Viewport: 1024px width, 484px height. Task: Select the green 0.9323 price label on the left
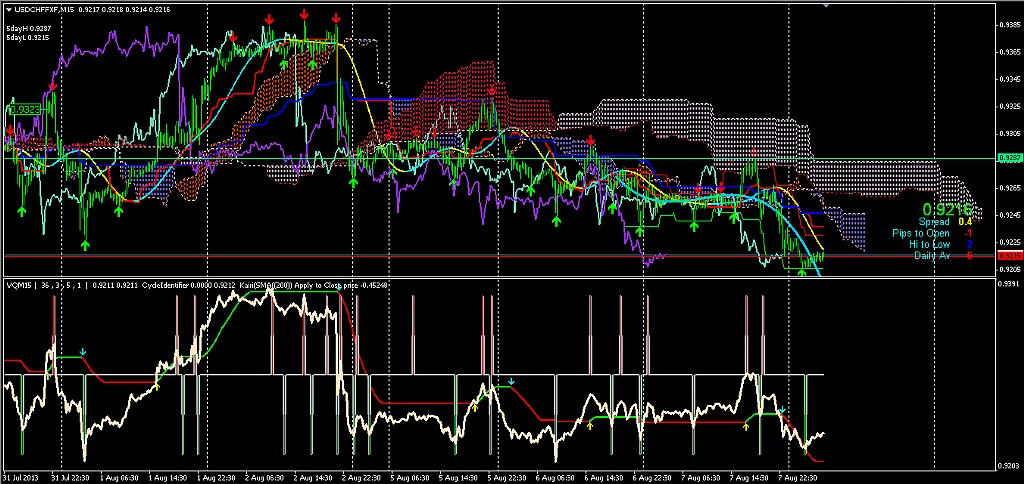[24, 109]
